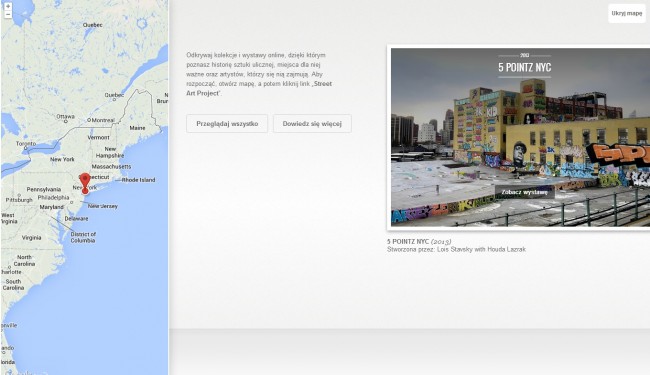The width and height of the screenshot is (650, 375).
Task: Click the Toronto label on the map
Action: pos(26,143)
